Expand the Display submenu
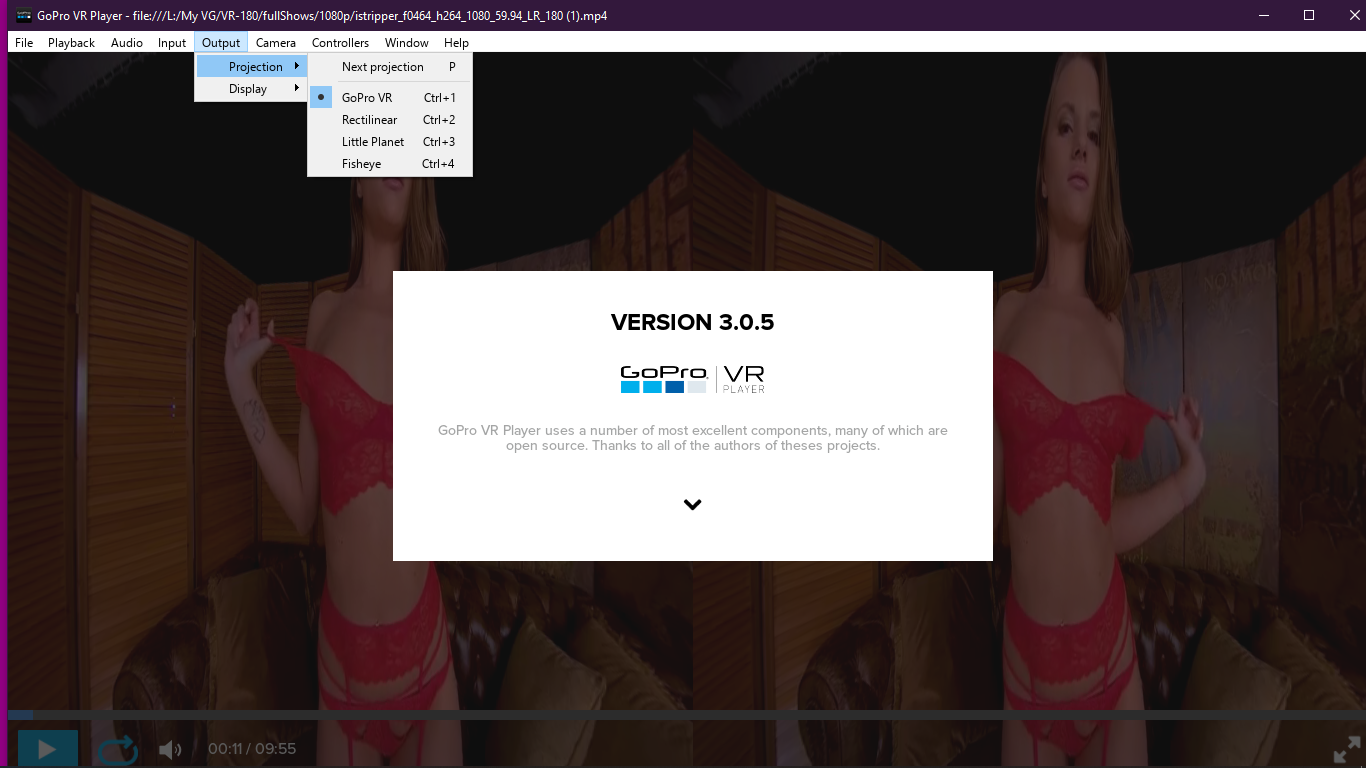1366x768 pixels. click(251, 88)
